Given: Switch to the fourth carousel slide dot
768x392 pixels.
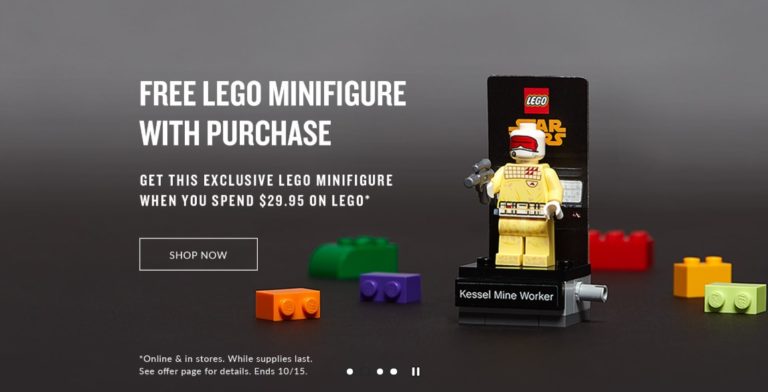Looking at the screenshot, I should click(394, 371).
